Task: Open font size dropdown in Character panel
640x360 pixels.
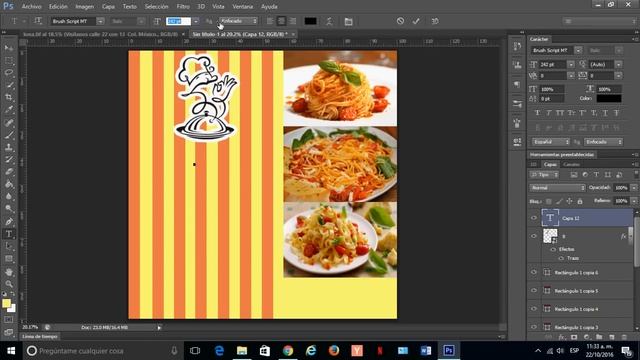Action: 571,64
